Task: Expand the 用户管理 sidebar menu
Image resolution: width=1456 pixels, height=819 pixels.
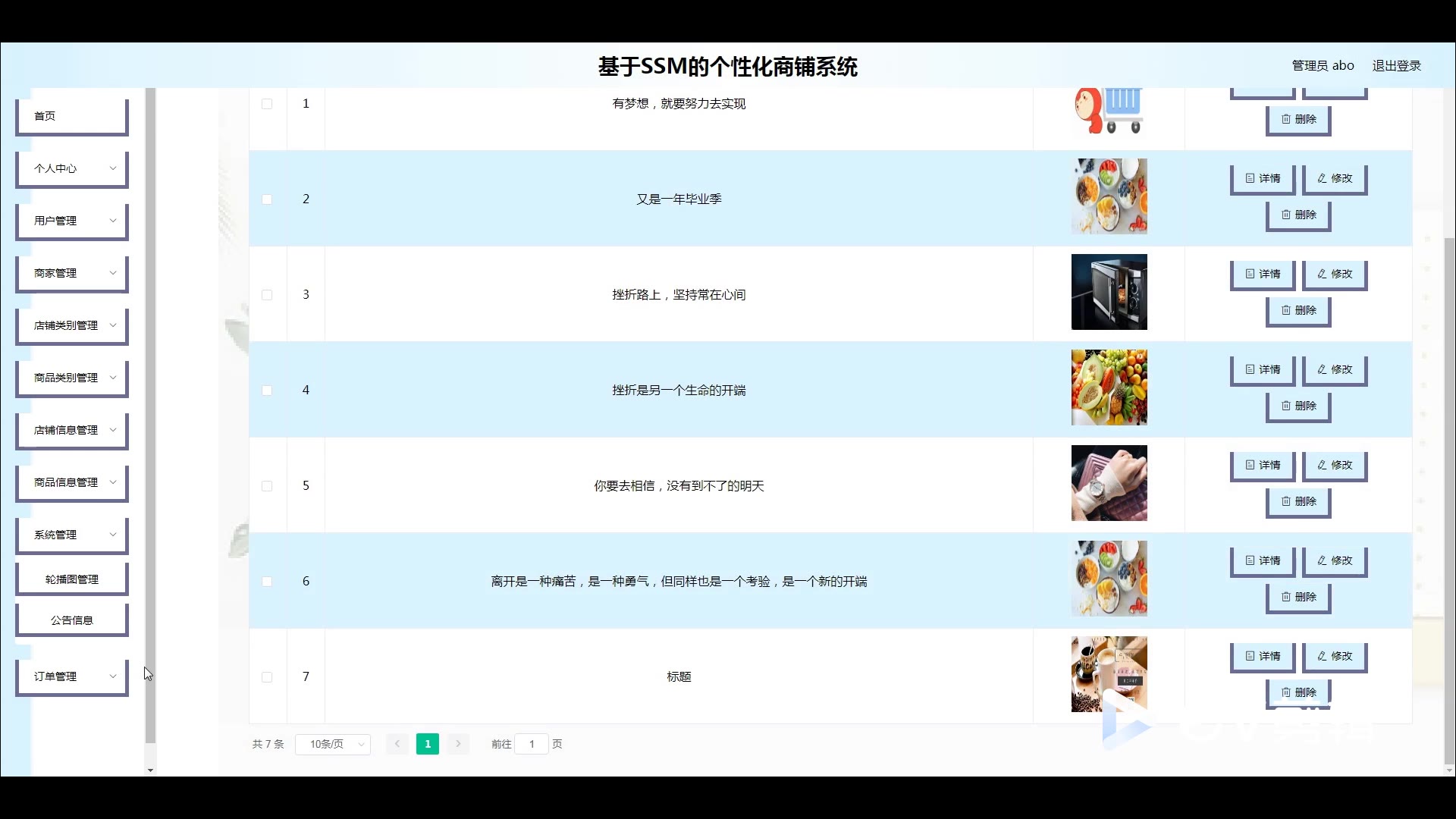Action: pyautogui.click(x=72, y=221)
